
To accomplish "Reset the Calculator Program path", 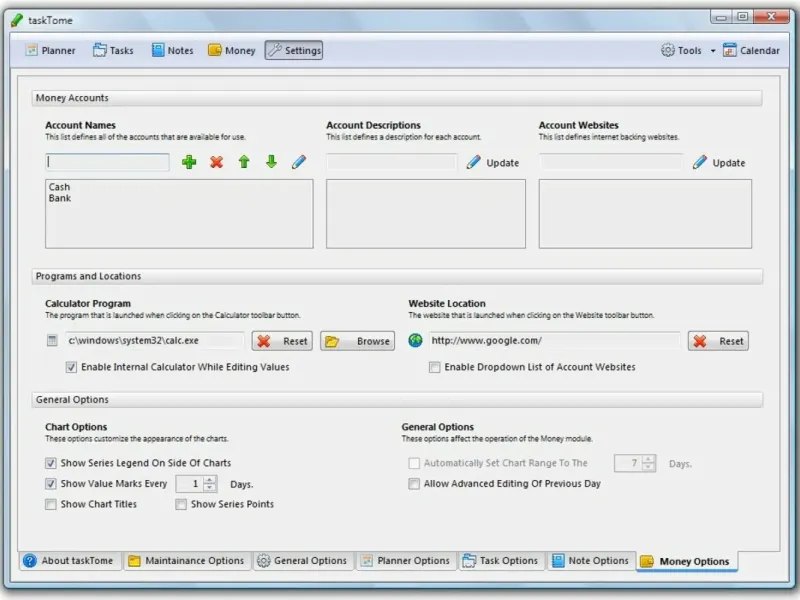I will (283, 341).
